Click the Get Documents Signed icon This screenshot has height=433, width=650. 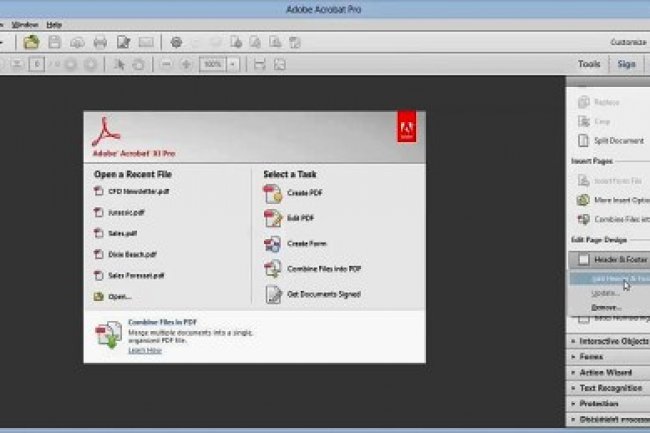point(273,294)
